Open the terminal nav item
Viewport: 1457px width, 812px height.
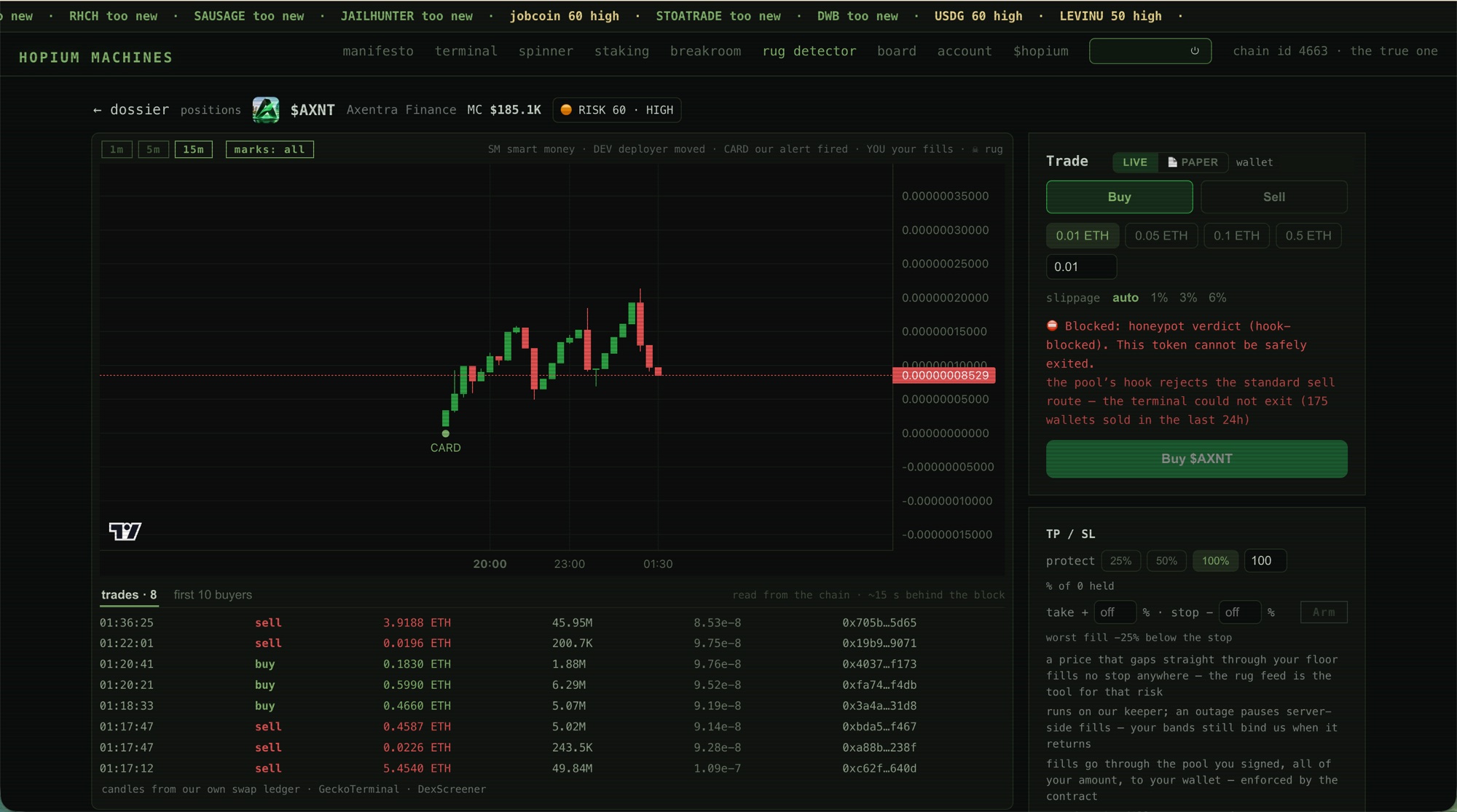[466, 51]
